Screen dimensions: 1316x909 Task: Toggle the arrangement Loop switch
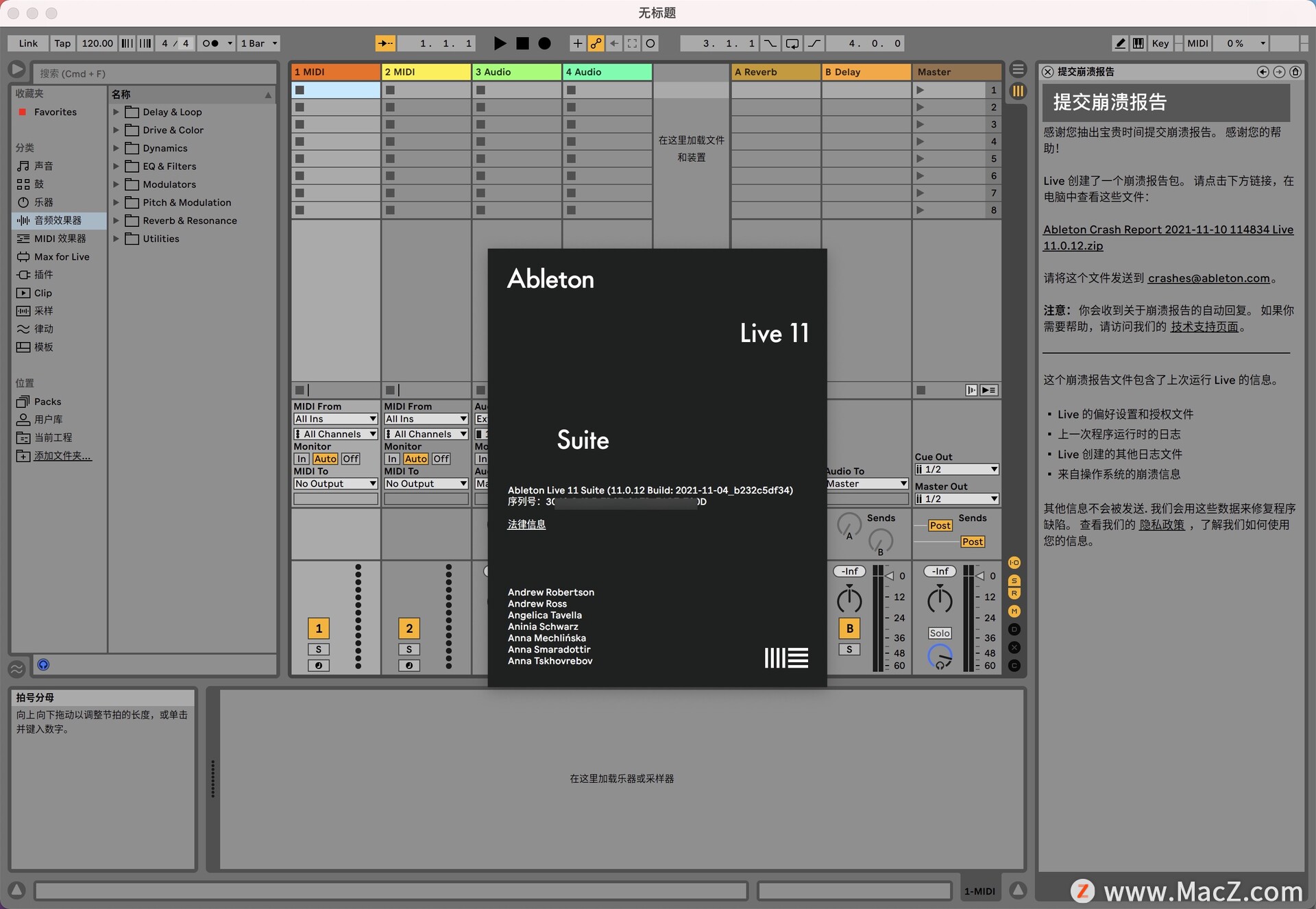coord(792,43)
